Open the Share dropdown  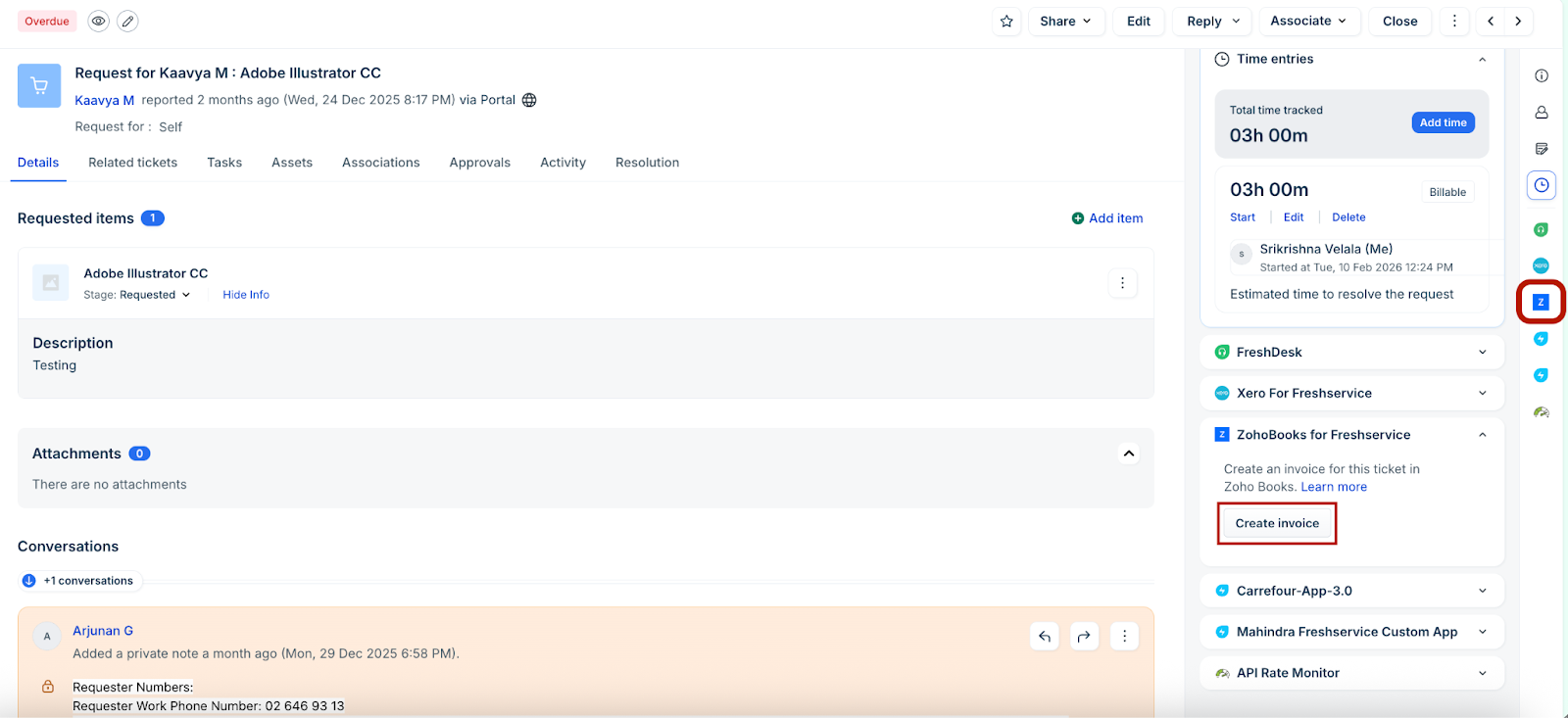pos(1066,21)
